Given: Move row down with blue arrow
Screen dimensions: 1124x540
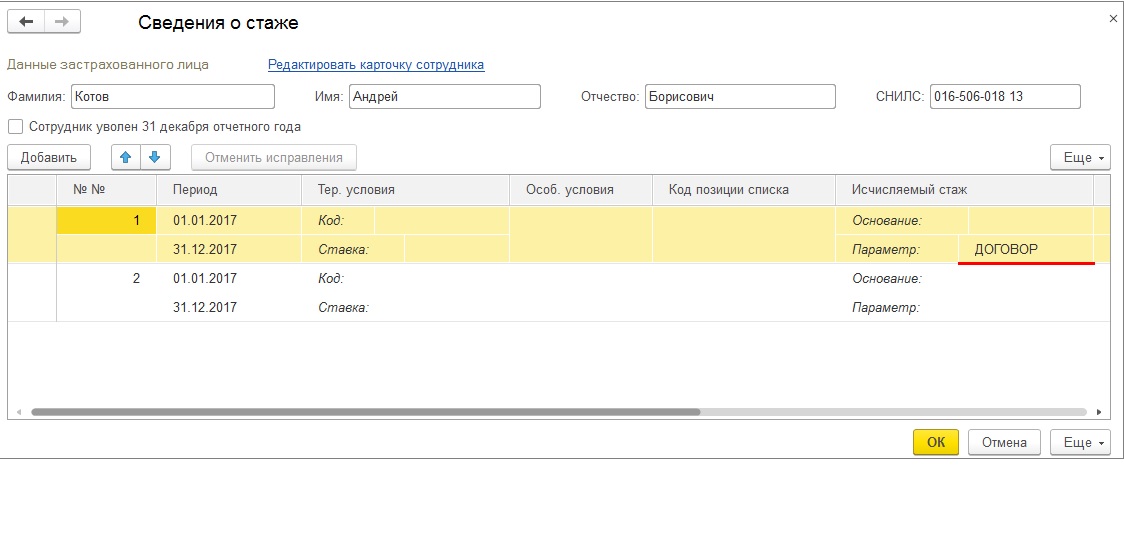Looking at the screenshot, I should pyautogui.click(x=155, y=157).
